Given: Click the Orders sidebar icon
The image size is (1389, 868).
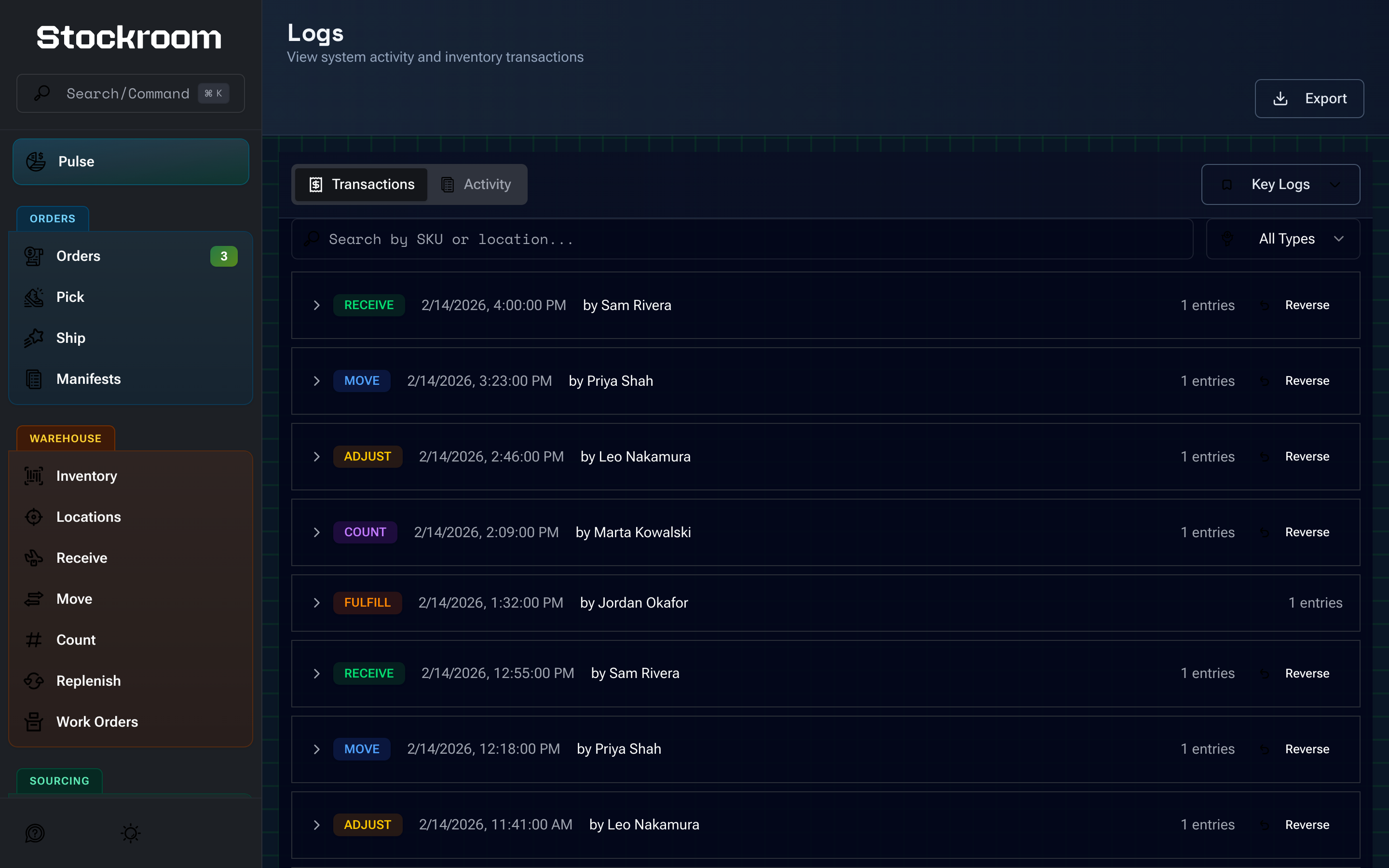Looking at the screenshot, I should tap(34, 256).
